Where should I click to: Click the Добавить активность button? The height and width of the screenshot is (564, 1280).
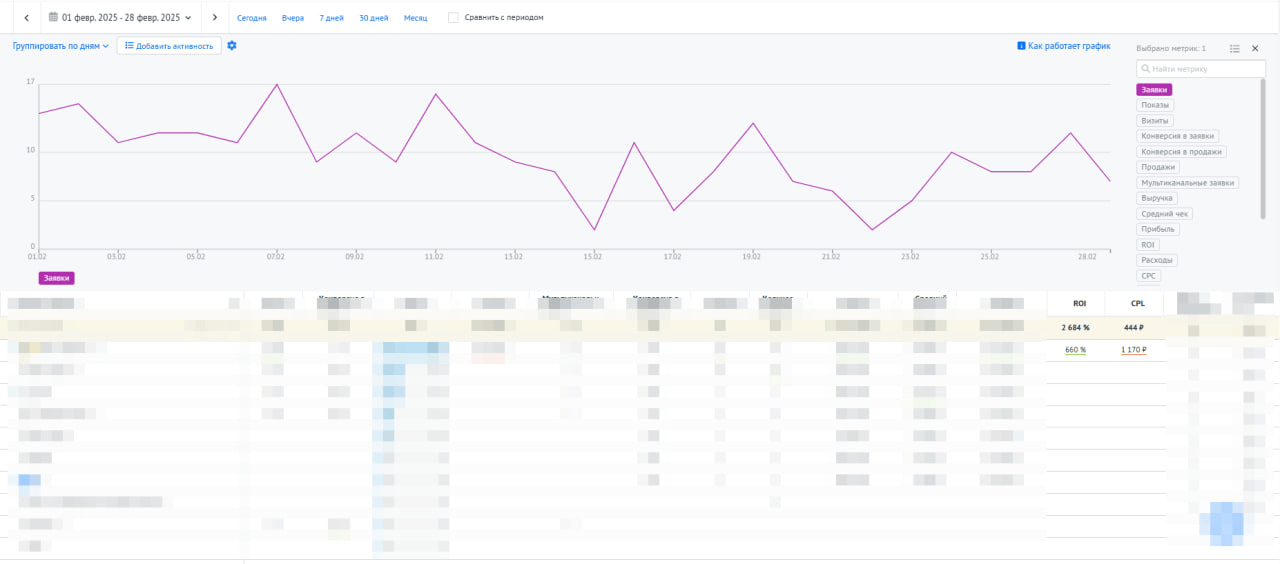tap(169, 46)
